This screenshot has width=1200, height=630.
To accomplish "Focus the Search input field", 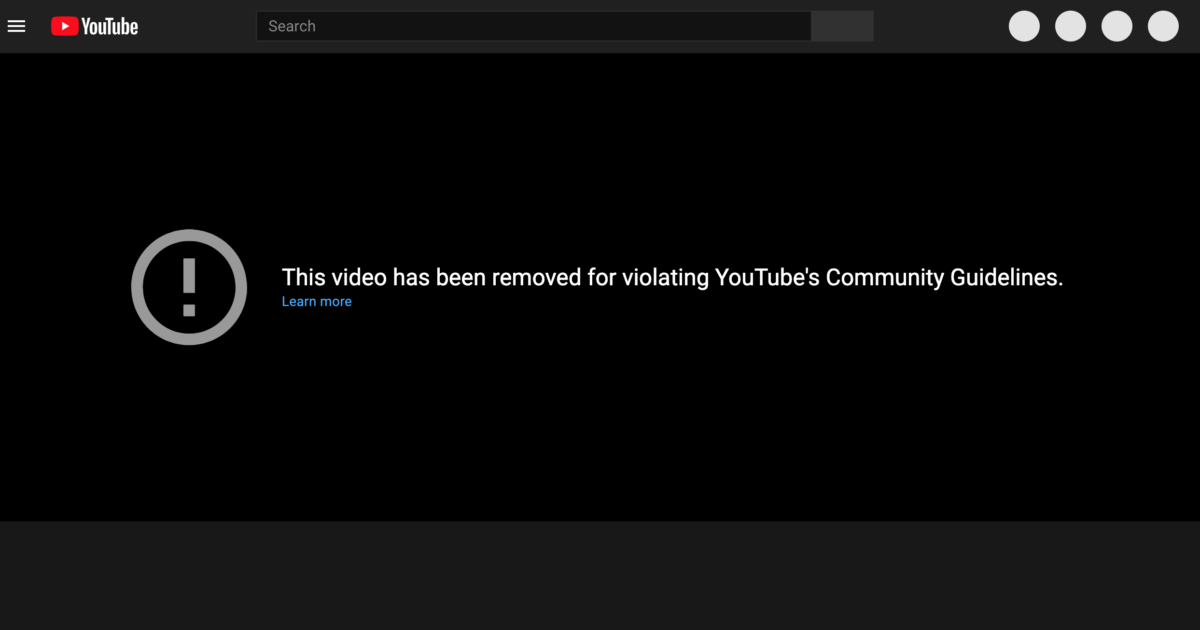I will point(534,26).
